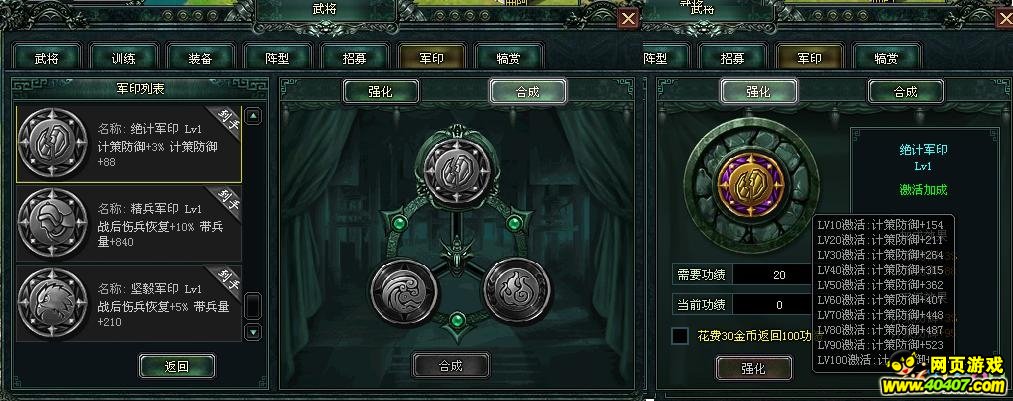Click the seal list scrollbar thumb
Screen dimensions: 1013x401
click(x=254, y=306)
